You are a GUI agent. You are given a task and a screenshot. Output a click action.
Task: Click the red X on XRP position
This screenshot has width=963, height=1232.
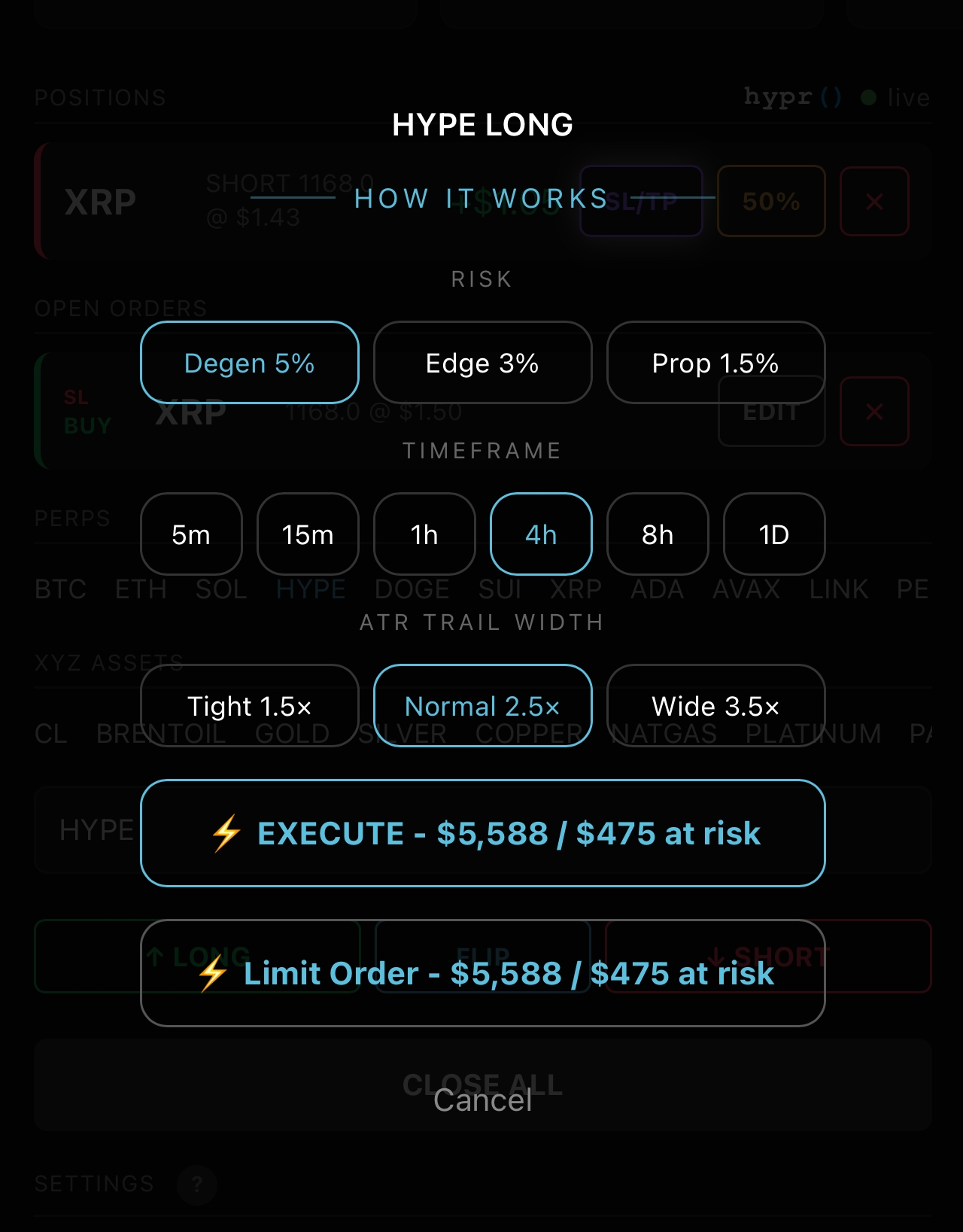click(x=874, y=202)
